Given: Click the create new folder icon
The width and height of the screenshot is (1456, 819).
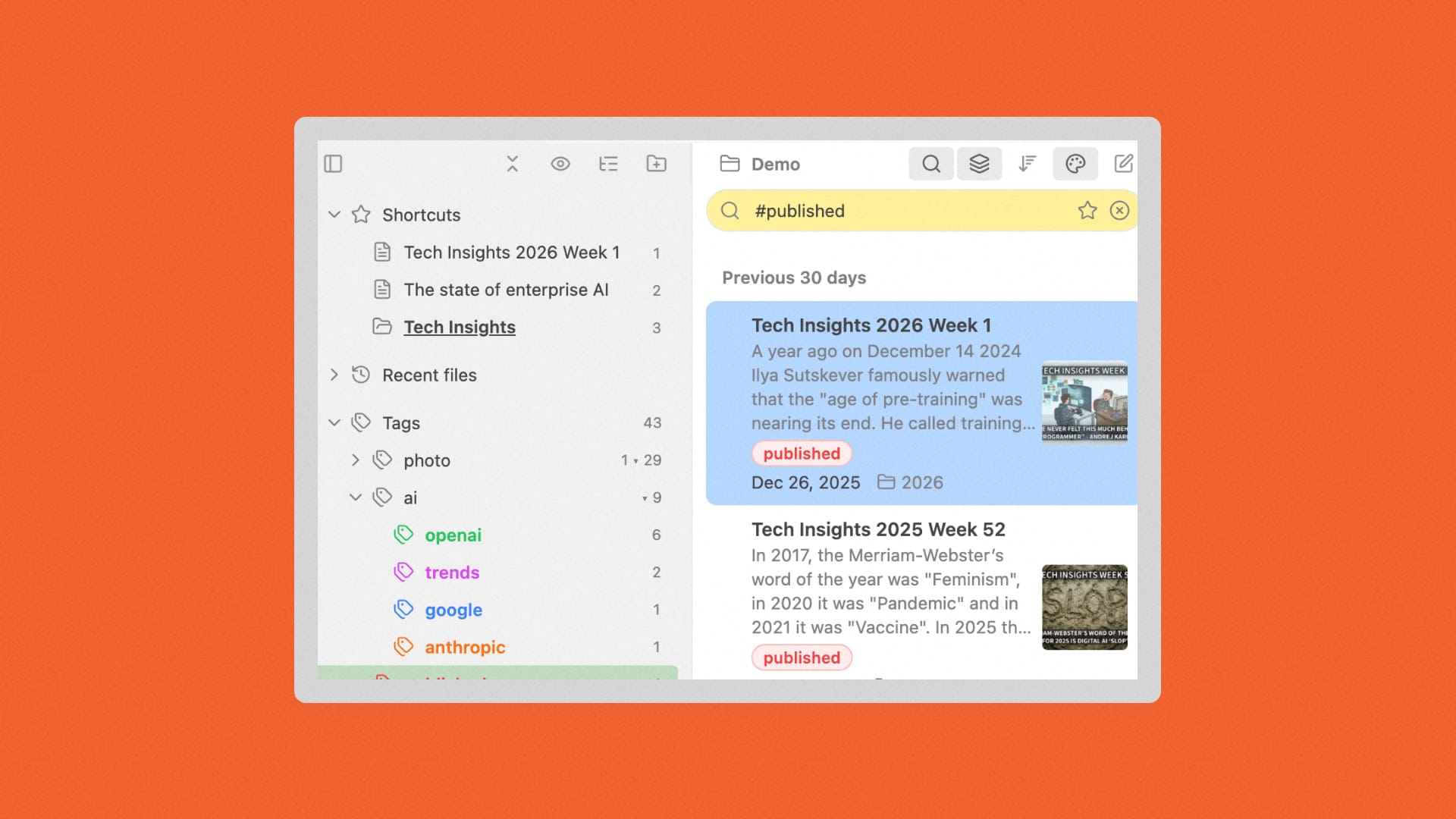Looking at the screenshot, I should (657, 164).
